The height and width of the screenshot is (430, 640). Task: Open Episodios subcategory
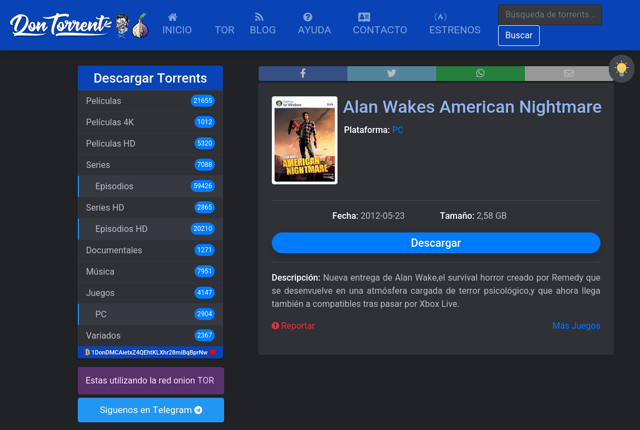point(150,186)
